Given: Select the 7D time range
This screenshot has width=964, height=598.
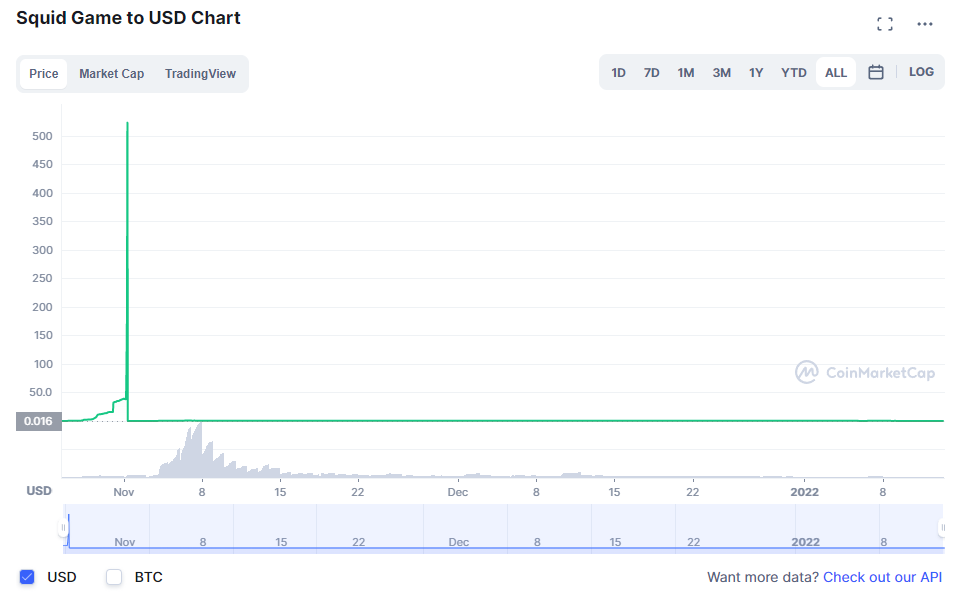Looking at the screenshot, I should click(x=652, y=73).
